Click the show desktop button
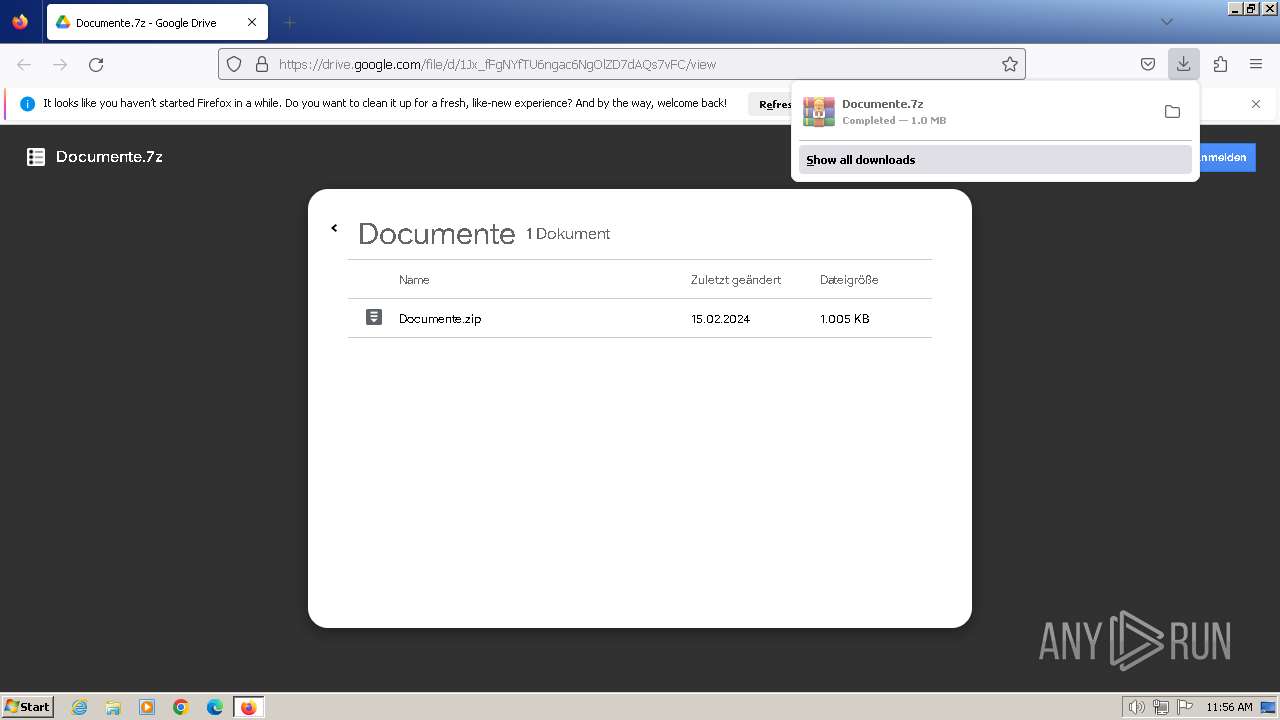The image size is (1280, 720). click(x=1268, y=707)
